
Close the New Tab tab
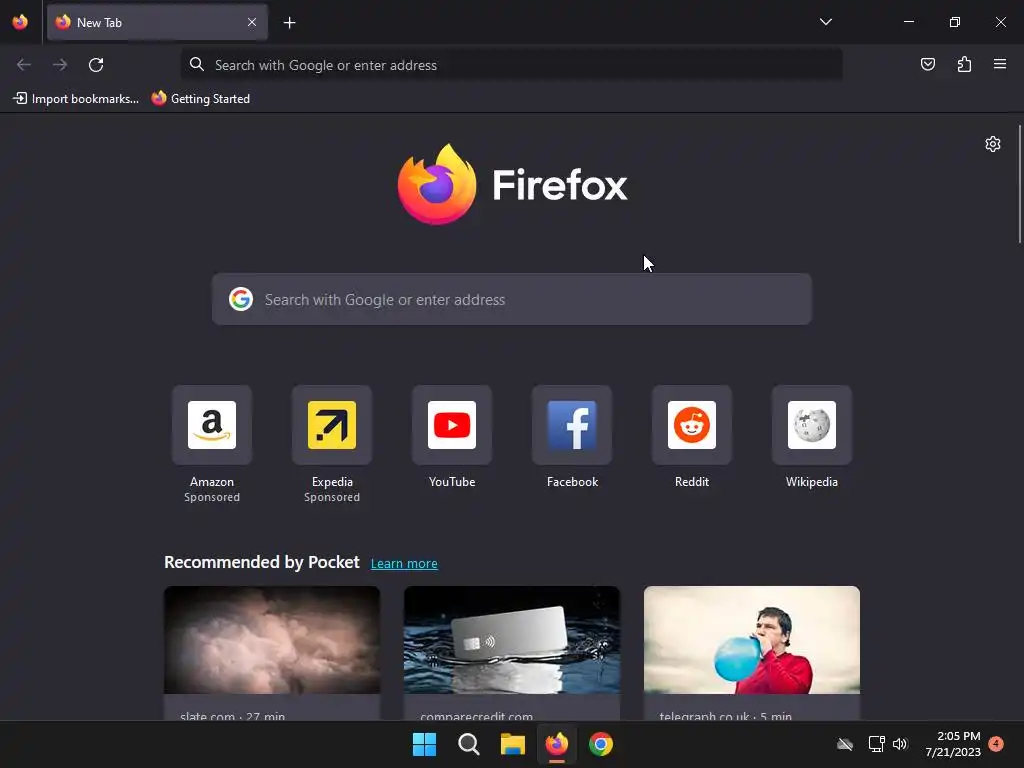tap(252, 22)
